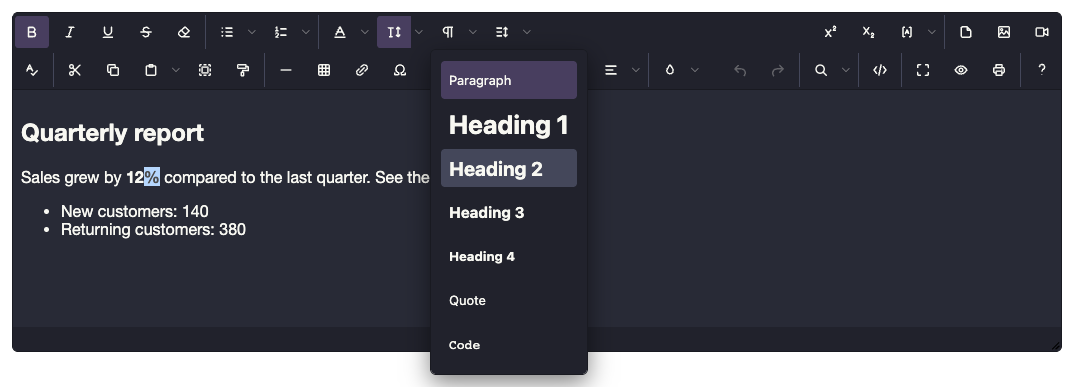Click the font color A icon
The image size is (1074, 387).
(340, 32)
